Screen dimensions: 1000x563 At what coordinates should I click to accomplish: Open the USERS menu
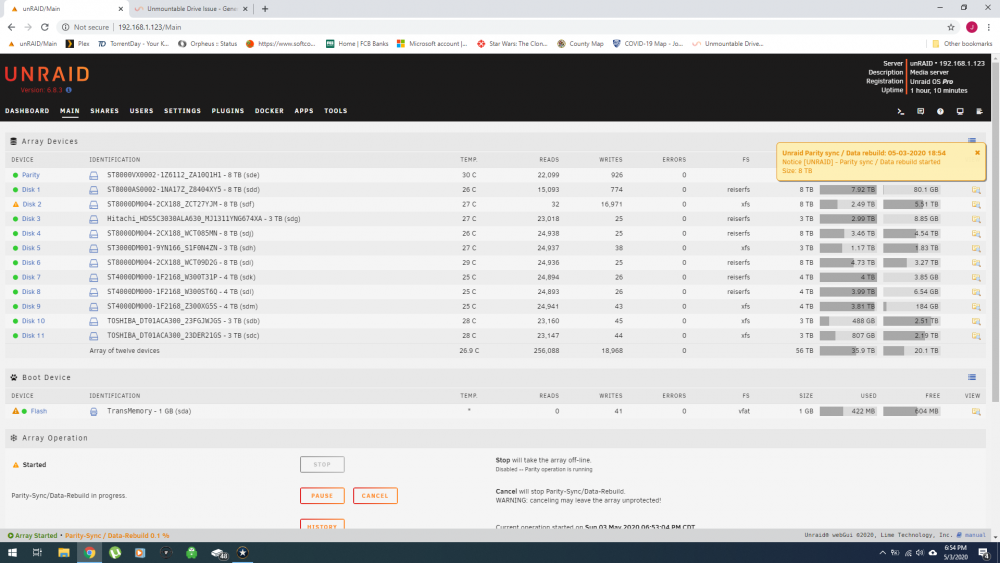tap(142, 111)
